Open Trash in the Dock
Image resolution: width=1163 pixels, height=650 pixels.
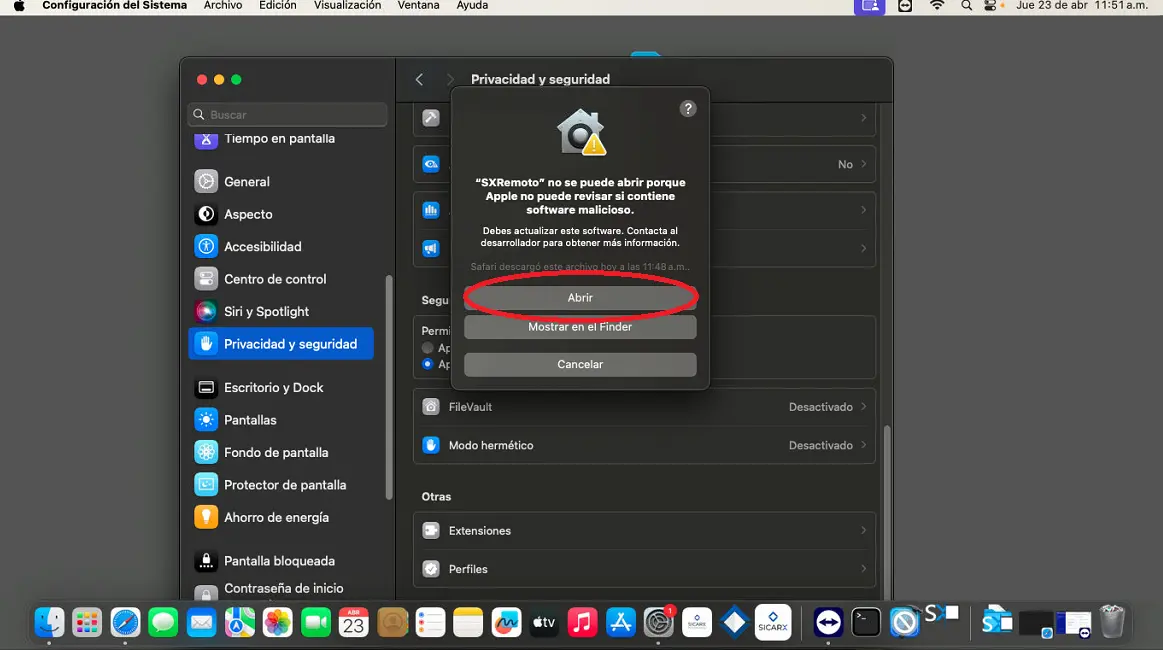(x=1112, y=622)
